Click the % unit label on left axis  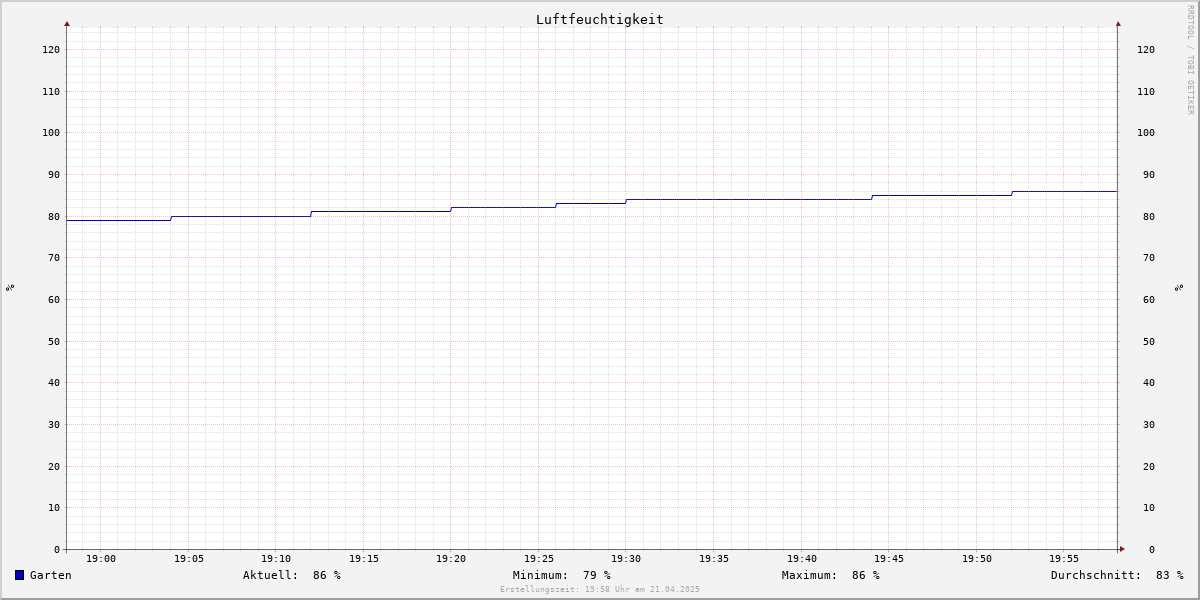[10, 287]
